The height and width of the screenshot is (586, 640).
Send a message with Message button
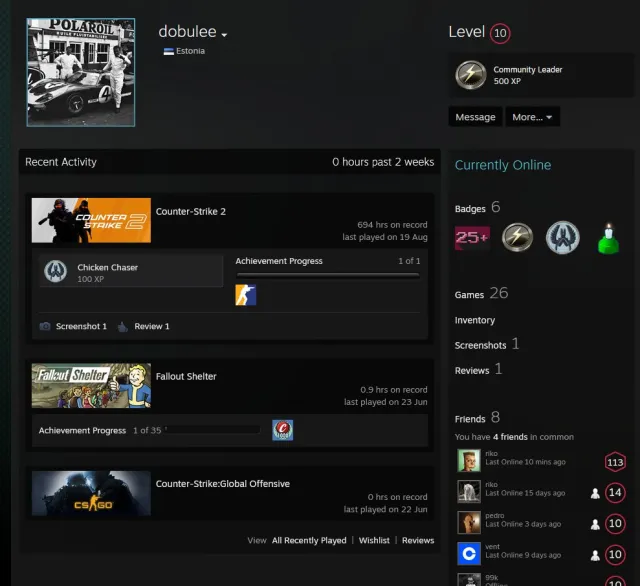tap(475, 117)
